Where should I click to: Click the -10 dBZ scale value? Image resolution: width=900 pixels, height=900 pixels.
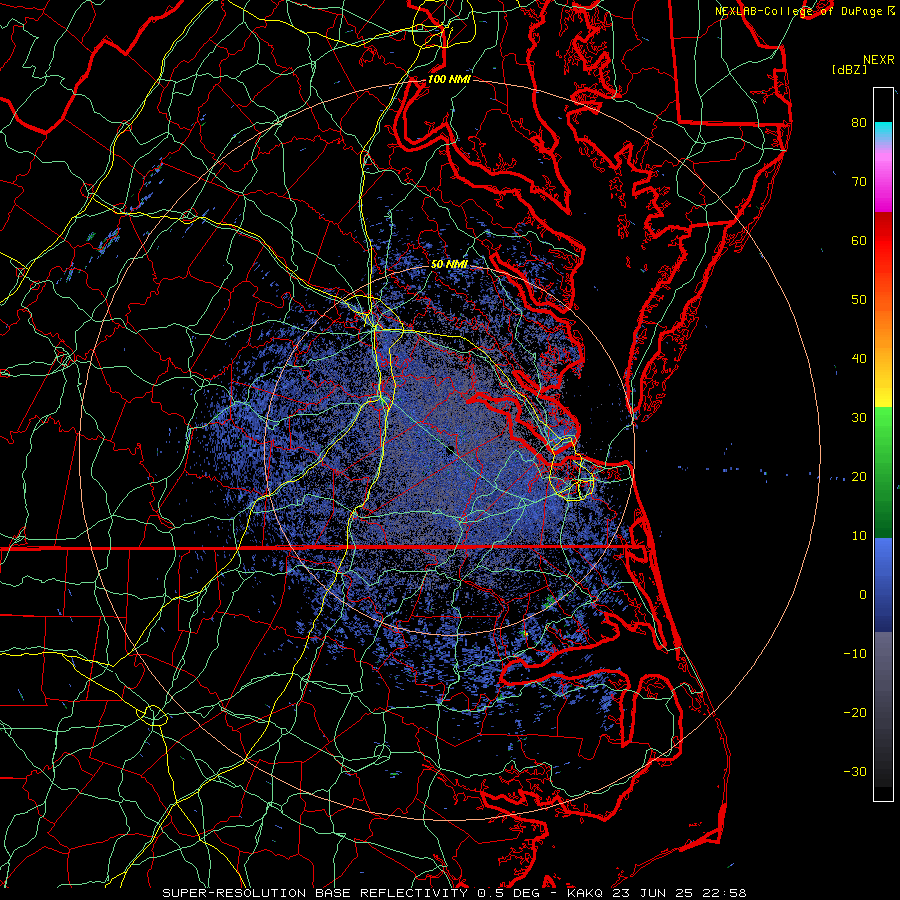point(855,654)
